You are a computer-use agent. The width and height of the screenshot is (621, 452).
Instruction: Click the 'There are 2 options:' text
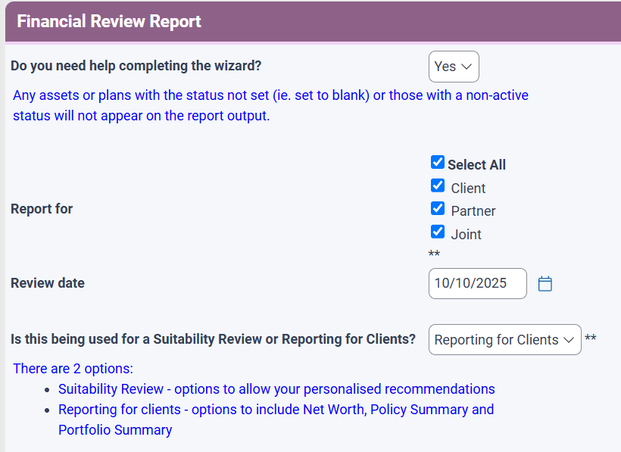pos(73,369)
